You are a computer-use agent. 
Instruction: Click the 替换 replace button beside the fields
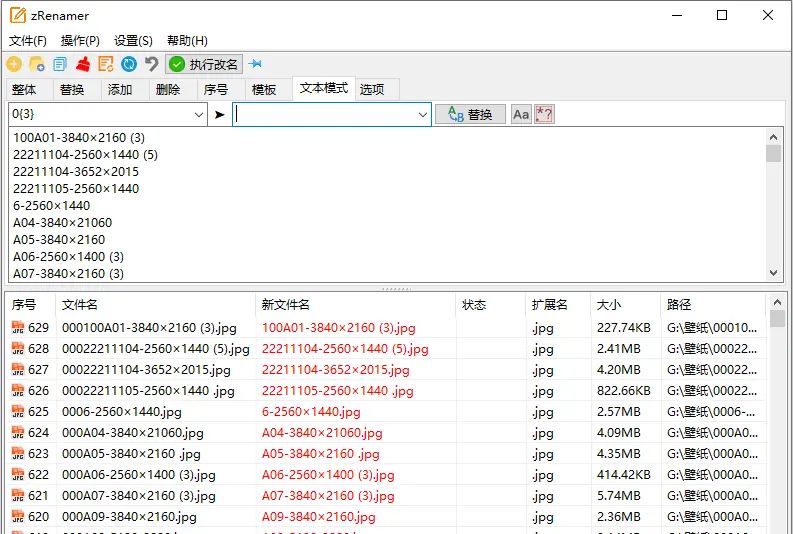coord(470,114)
